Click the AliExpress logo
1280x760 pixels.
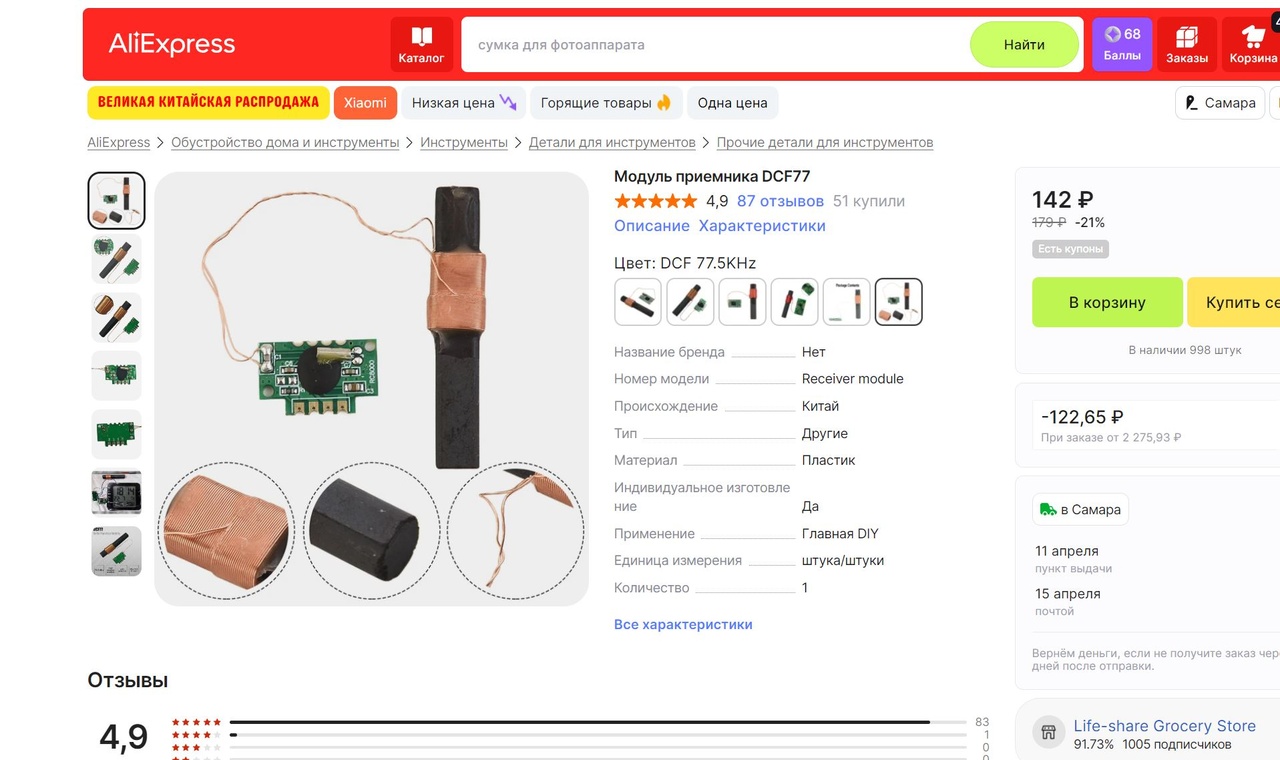(172, 44)
